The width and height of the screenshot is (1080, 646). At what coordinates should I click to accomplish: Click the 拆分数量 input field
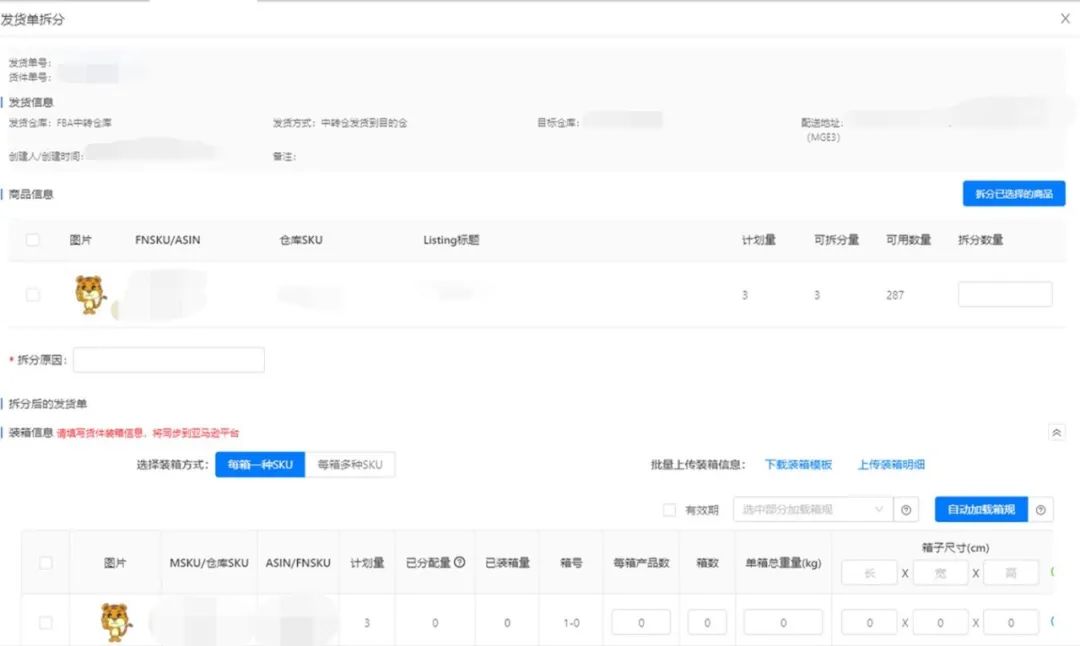[1004, 293]
